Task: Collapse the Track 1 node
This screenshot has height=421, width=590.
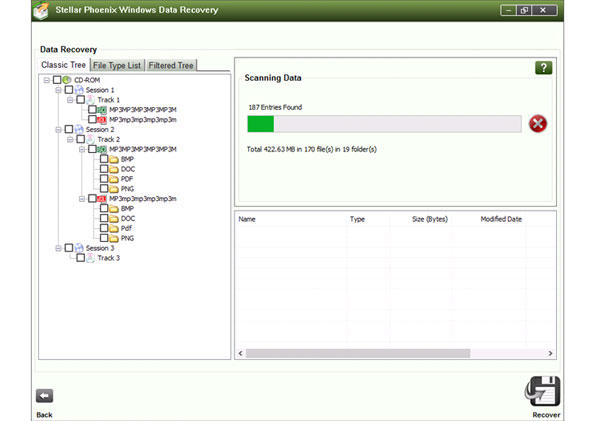Action: [70, 100]
